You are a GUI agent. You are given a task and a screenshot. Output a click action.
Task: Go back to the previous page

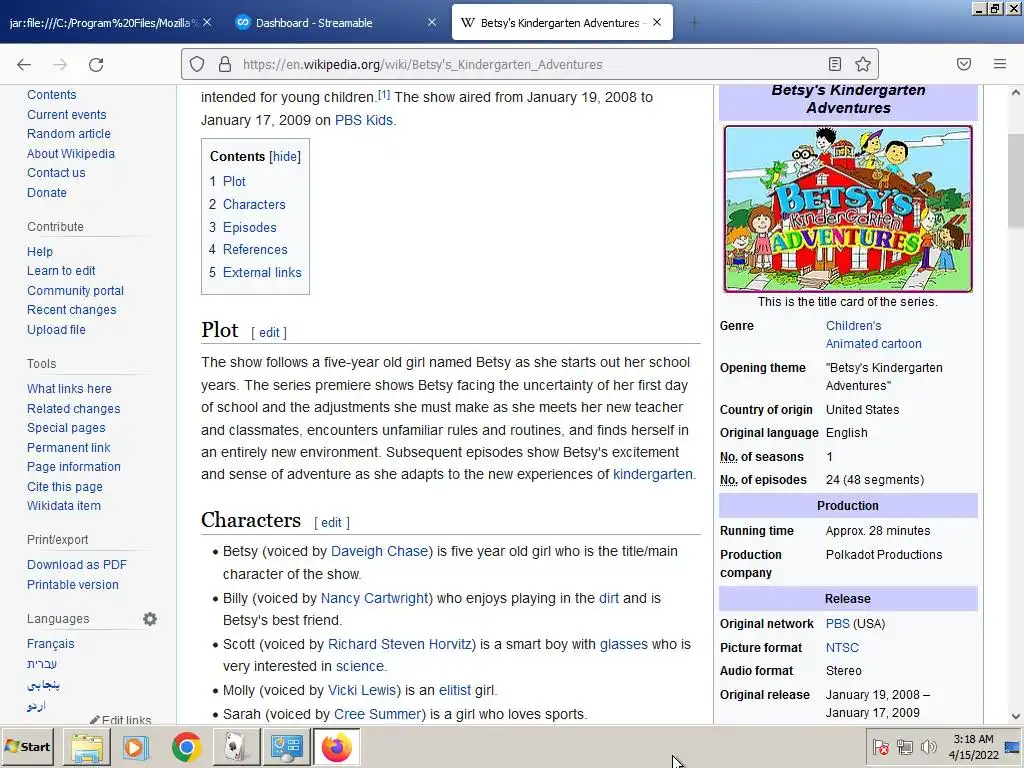click(24, 64)
